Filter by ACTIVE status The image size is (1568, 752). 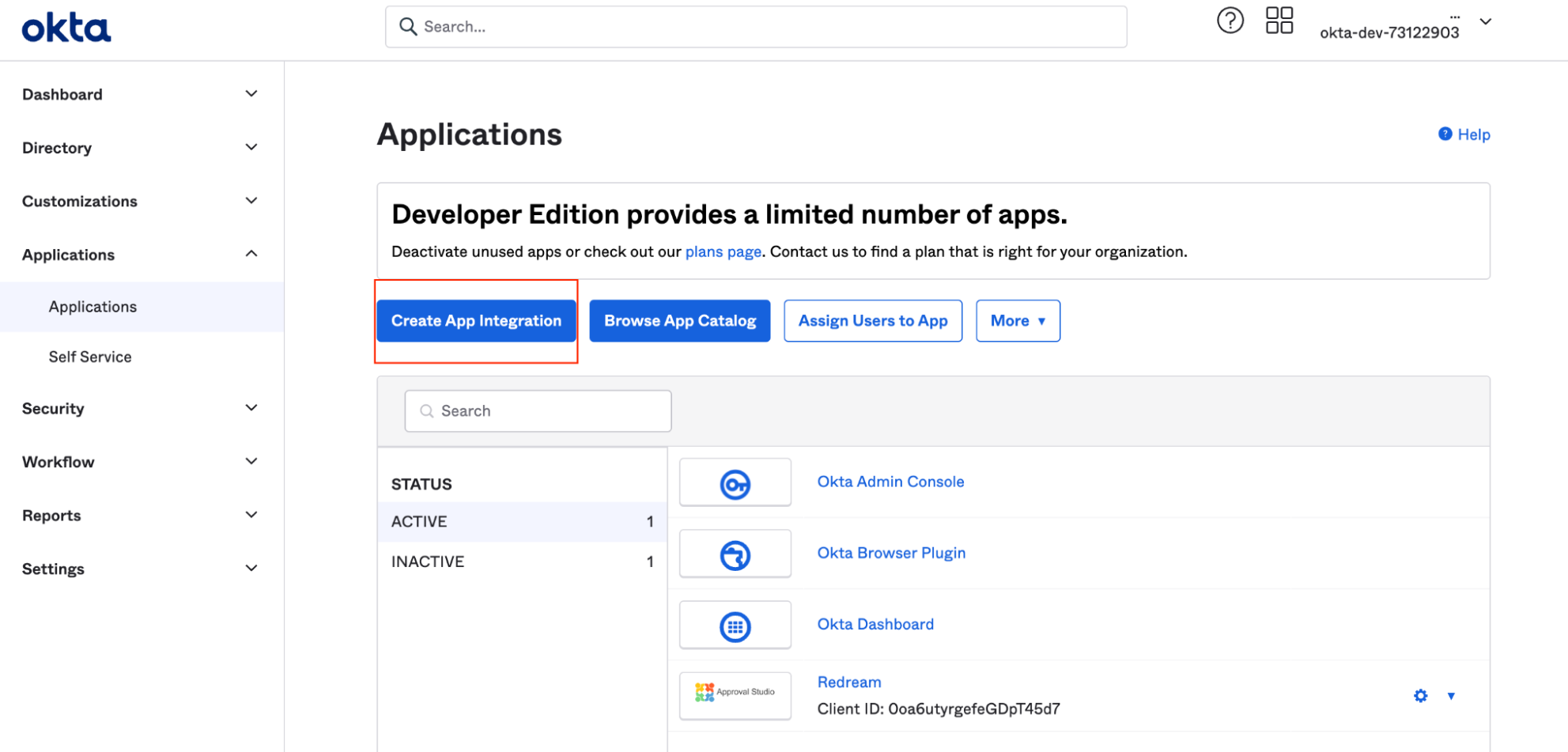coord(522,522)
